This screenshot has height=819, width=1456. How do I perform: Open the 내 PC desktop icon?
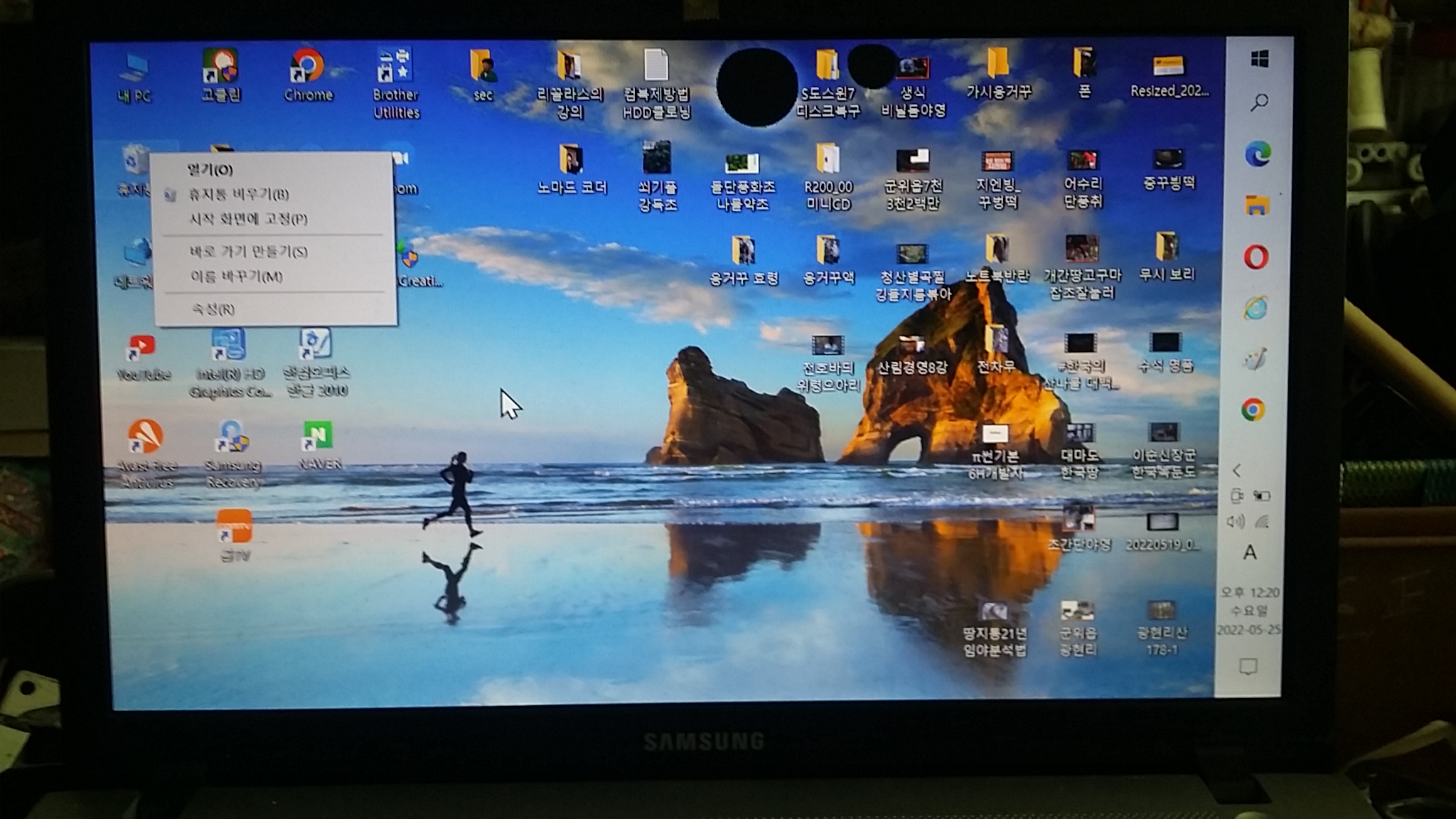(134, 78)
